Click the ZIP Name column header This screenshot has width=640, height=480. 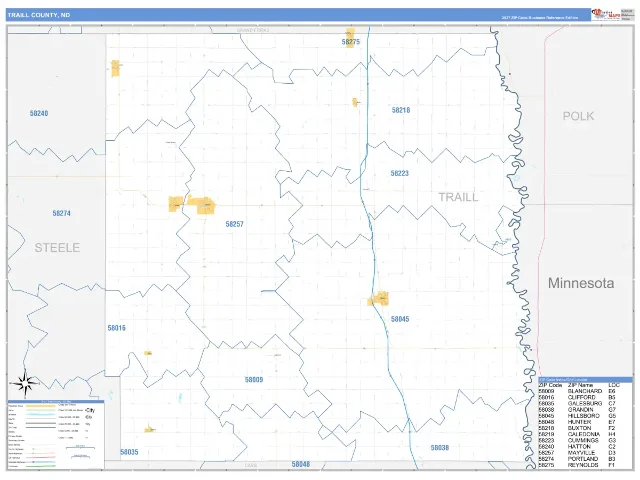580,385
